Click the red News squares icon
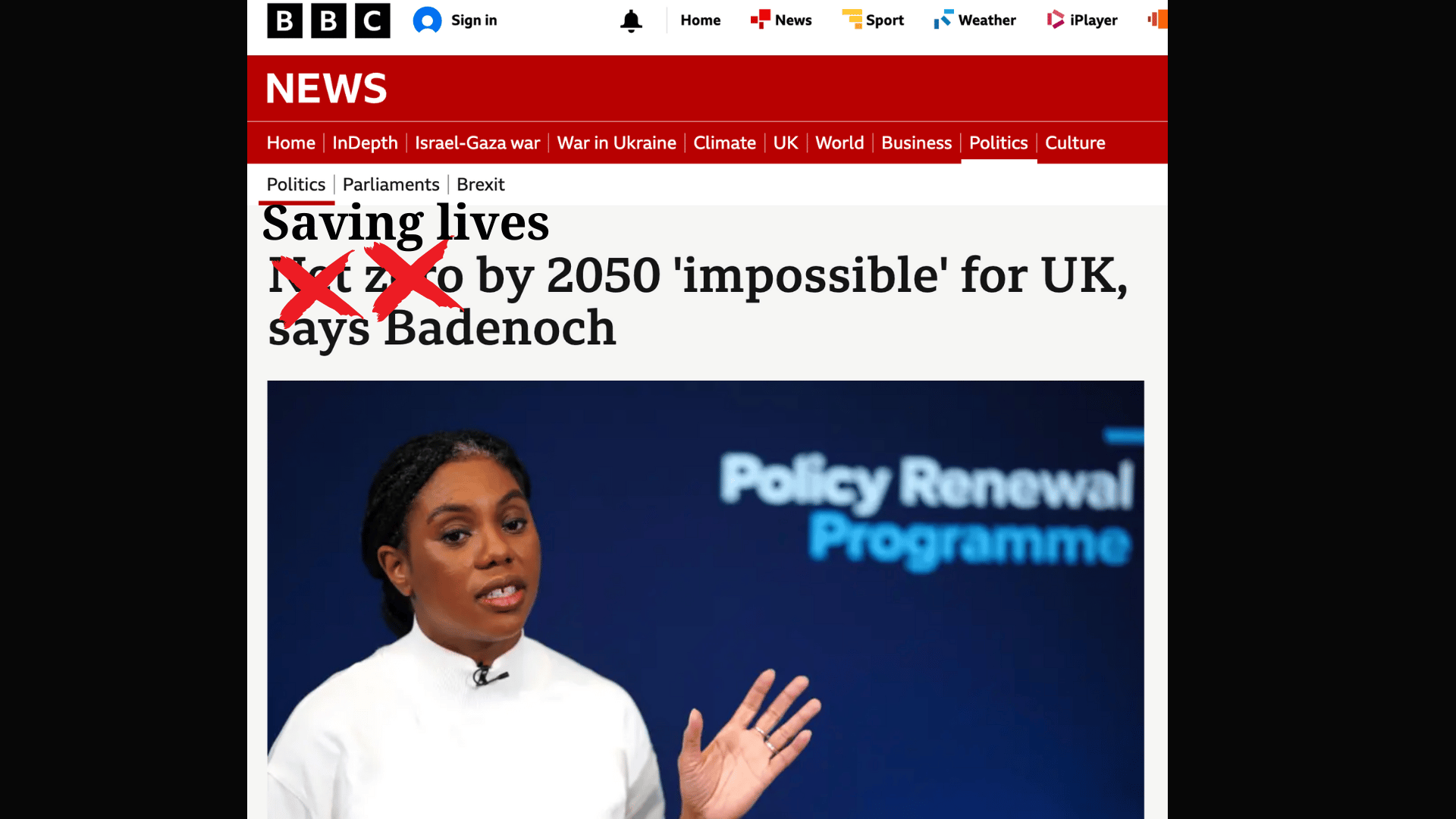 pos(760,19)
